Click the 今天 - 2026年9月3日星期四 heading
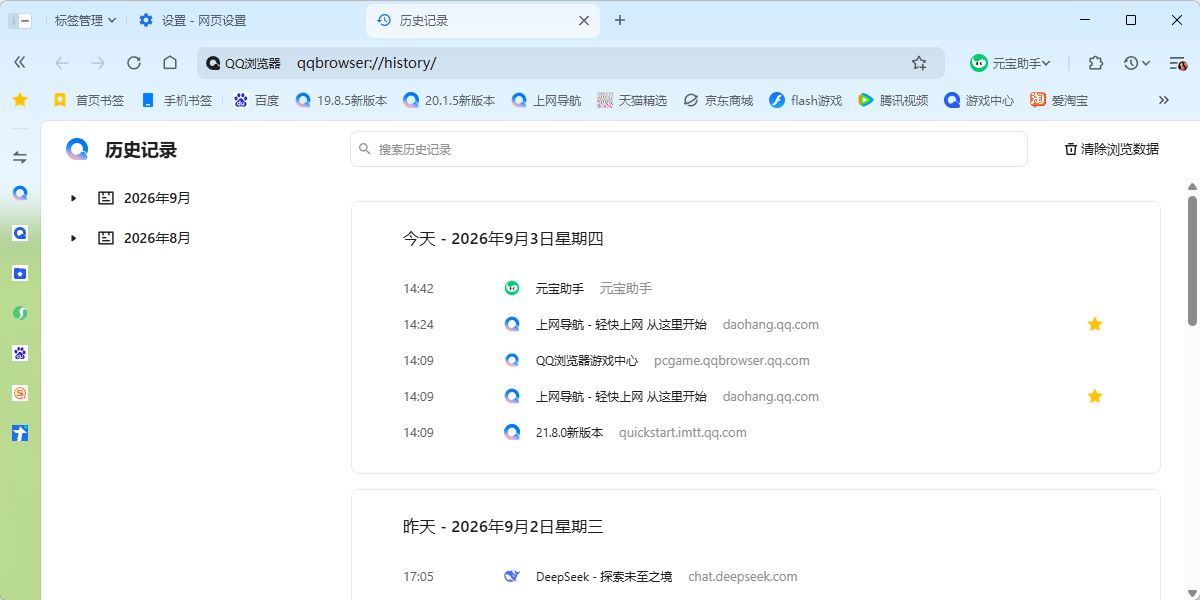Image resolution: width=1200 pixels, height=600 pixels. point(503,239)
